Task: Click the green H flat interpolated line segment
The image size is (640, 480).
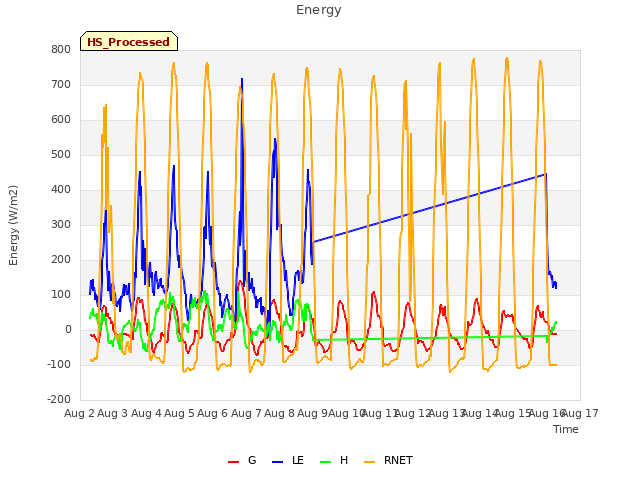Action: pos(429,338)
